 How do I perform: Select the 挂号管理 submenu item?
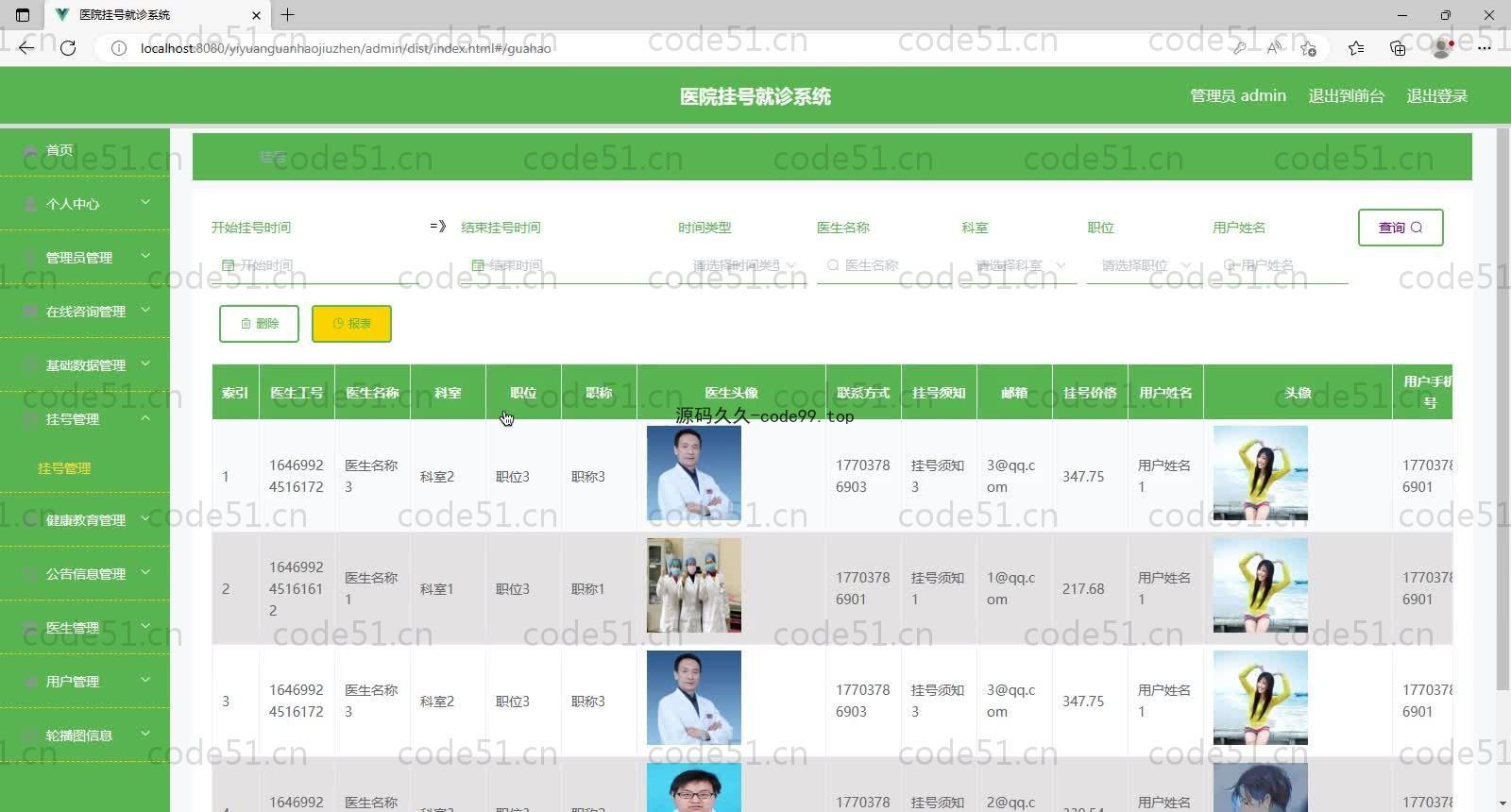tap(64, 468)
